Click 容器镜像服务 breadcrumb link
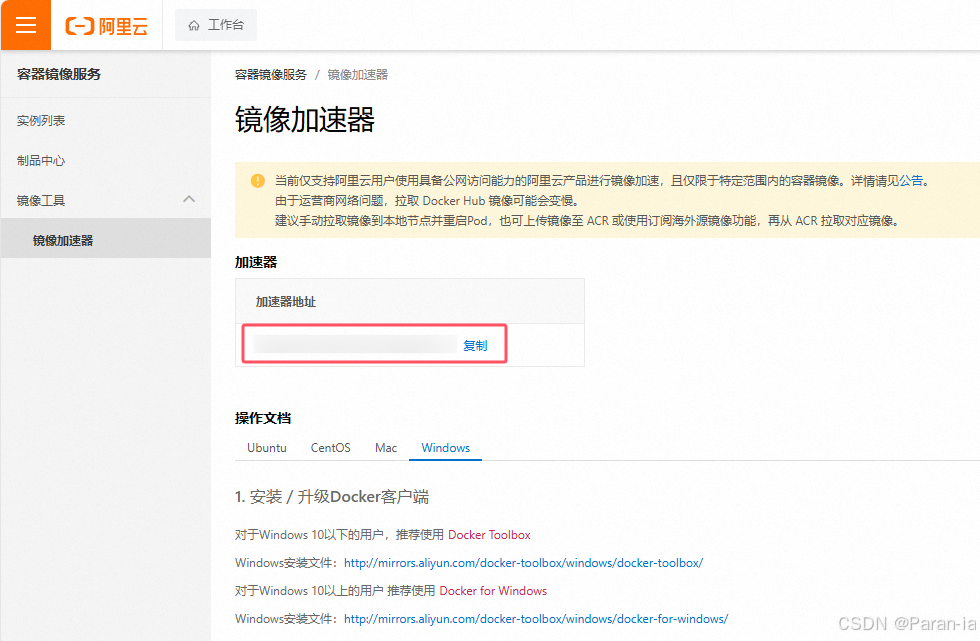This screenshot has width=980, height=641. 271,75
